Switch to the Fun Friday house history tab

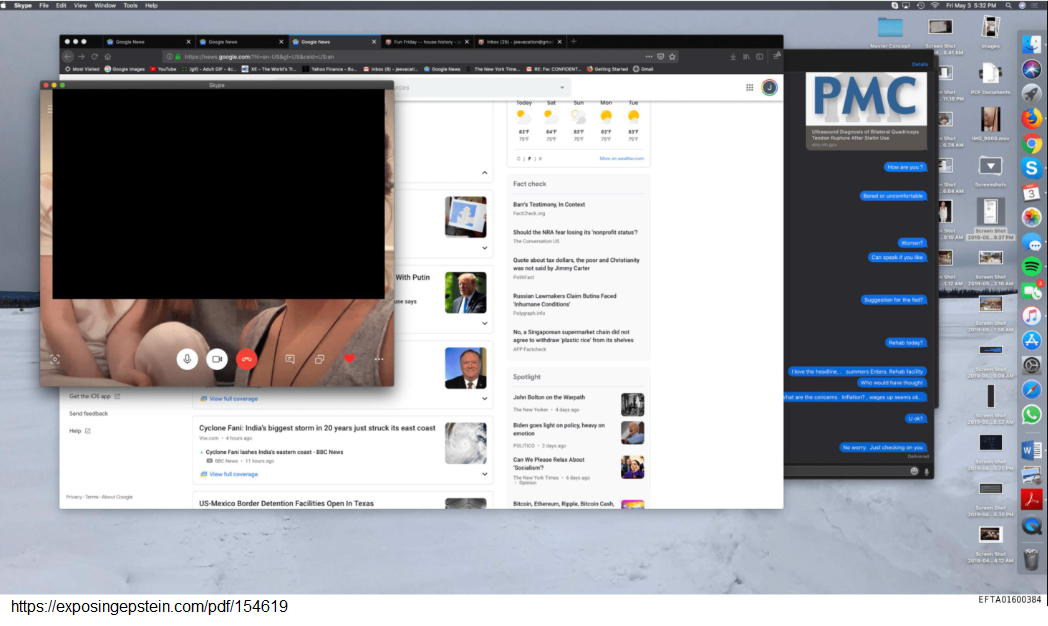pyautogui.click(x=427, y=41)
